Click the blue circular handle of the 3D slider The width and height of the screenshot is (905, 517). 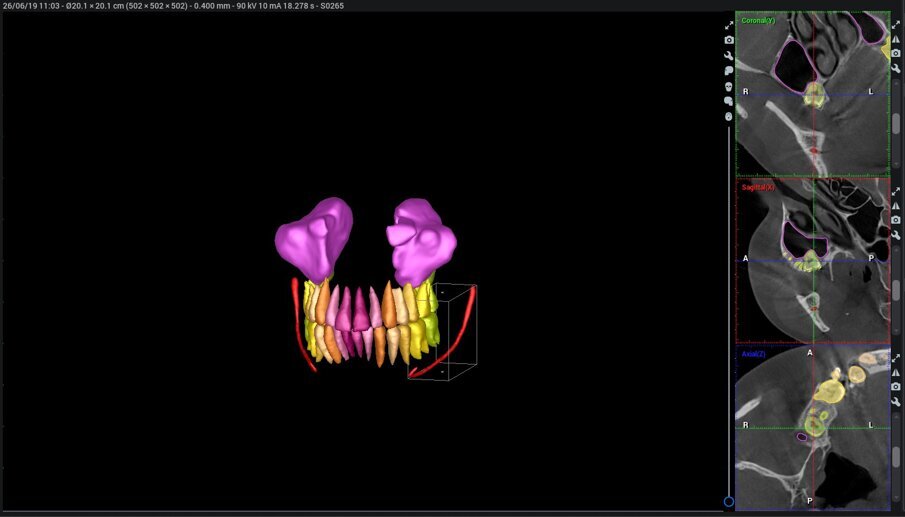(x=728, y=501)
